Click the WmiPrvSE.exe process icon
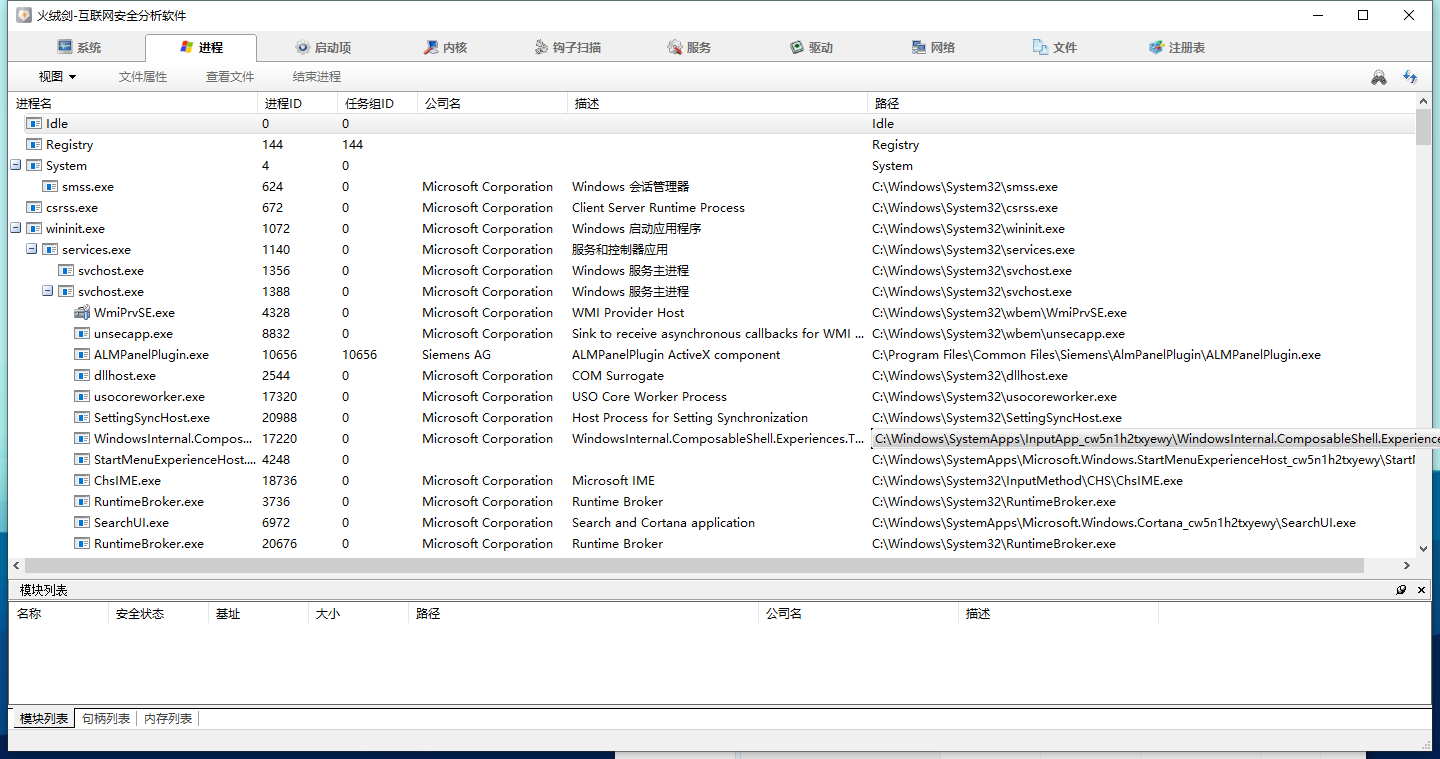The width and height of the screenshot is (1440, 759). [82, 313]
